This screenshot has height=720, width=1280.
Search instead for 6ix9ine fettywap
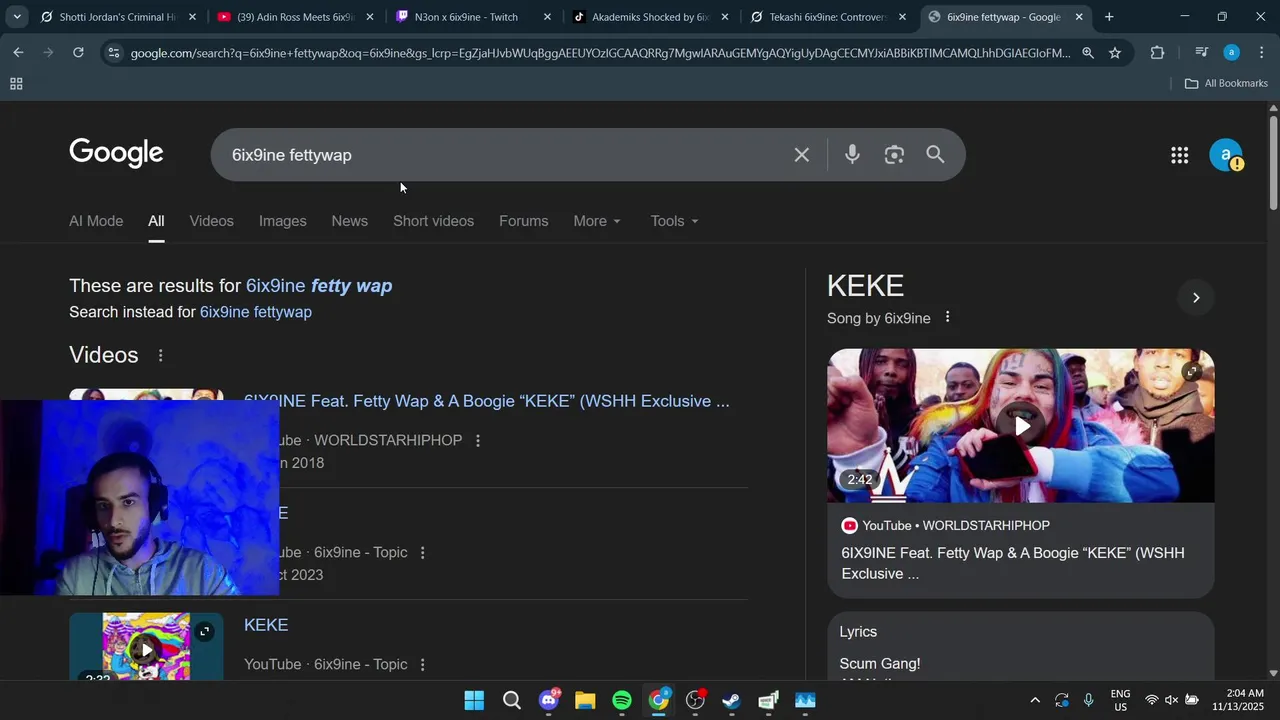[x=256, y=312]
